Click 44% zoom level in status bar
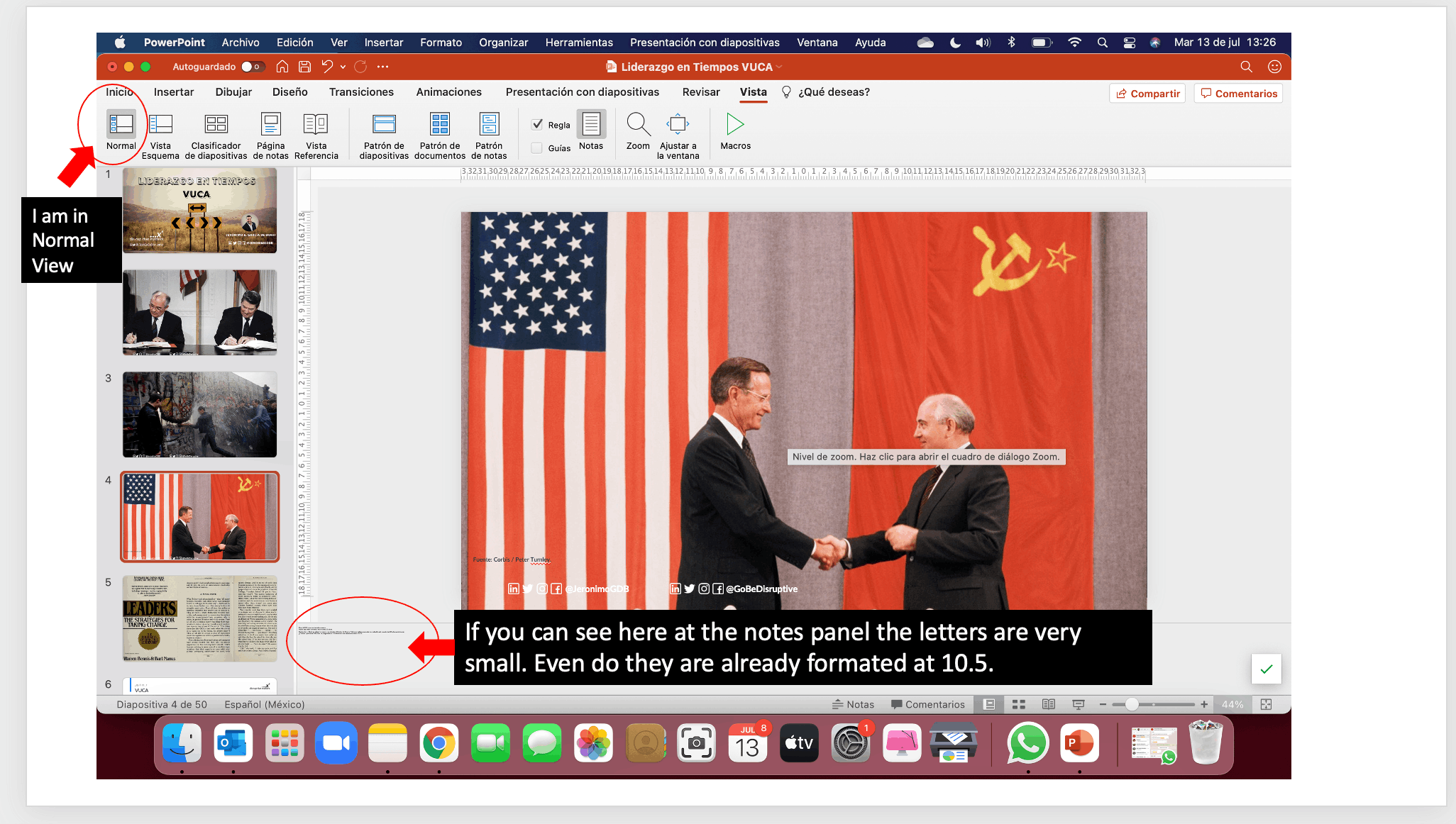The image size is (1456, 824). 1232,704
